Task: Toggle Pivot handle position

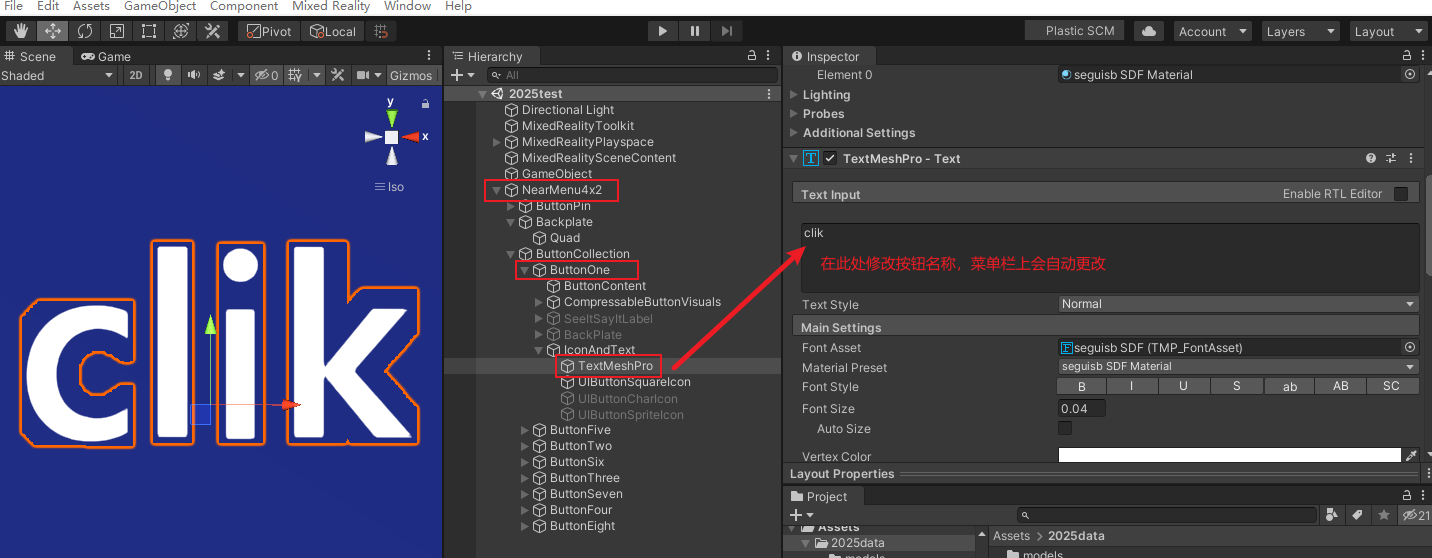Action: pyautogui.click(x=267, y=32)
